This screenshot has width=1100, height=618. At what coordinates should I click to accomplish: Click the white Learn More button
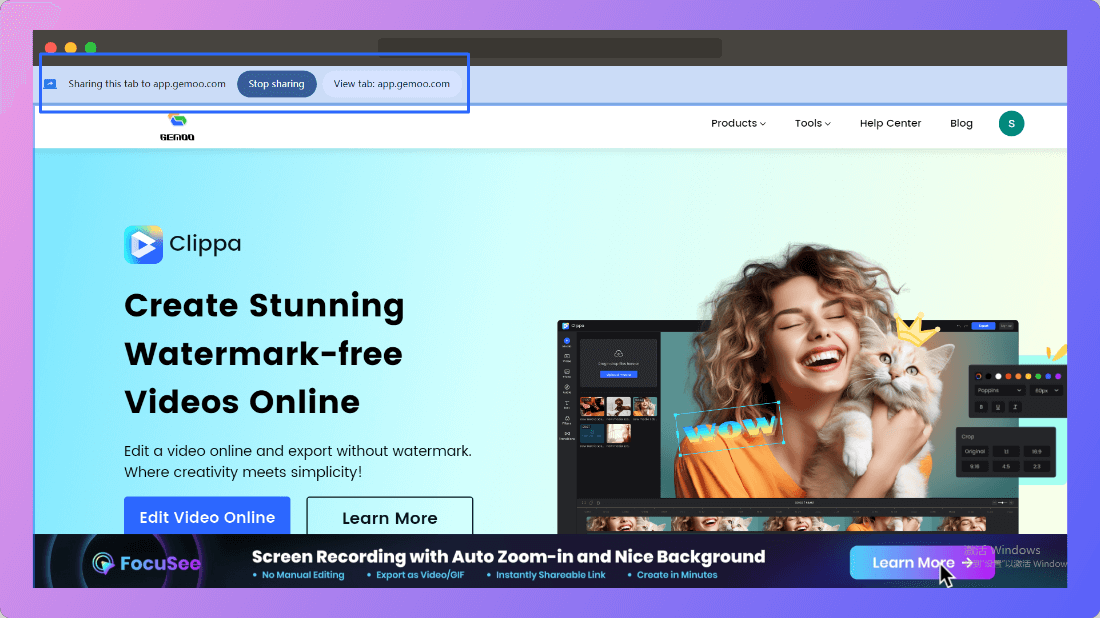click(x=389, y=517)
